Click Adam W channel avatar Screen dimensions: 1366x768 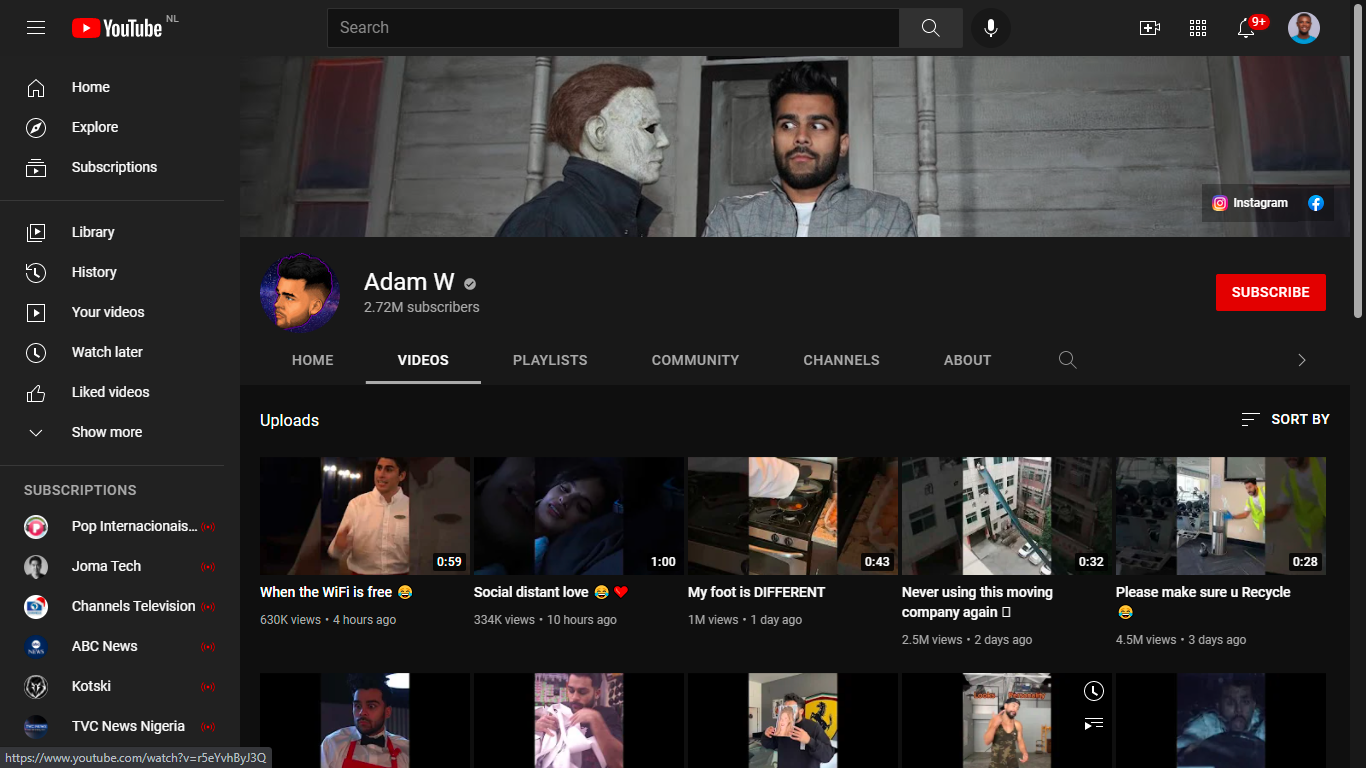[300, 292]
